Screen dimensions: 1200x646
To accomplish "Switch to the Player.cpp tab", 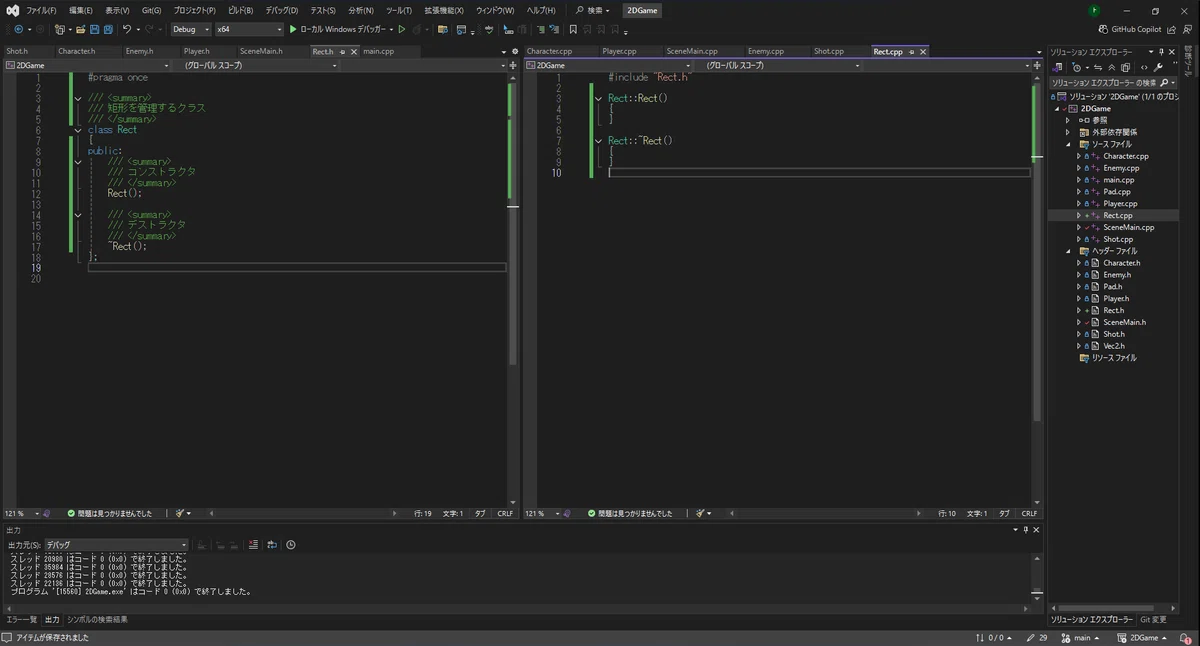I will (x=619, y=51).
